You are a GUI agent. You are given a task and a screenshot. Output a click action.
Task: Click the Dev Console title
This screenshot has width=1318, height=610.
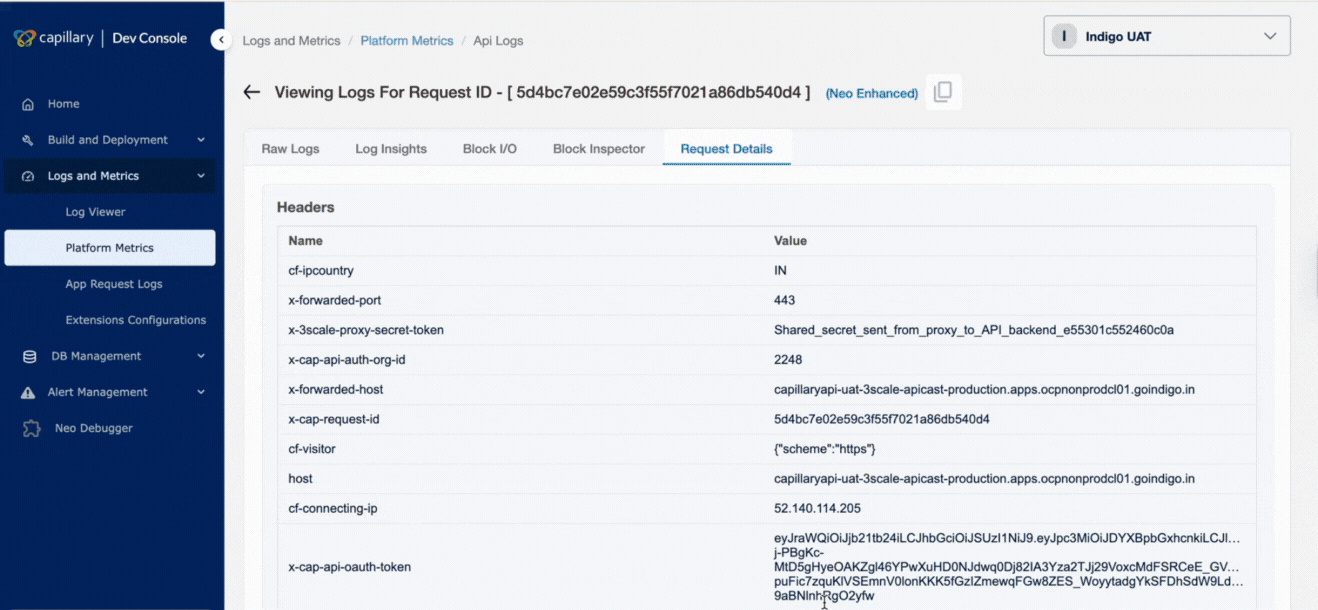(150, 38)
